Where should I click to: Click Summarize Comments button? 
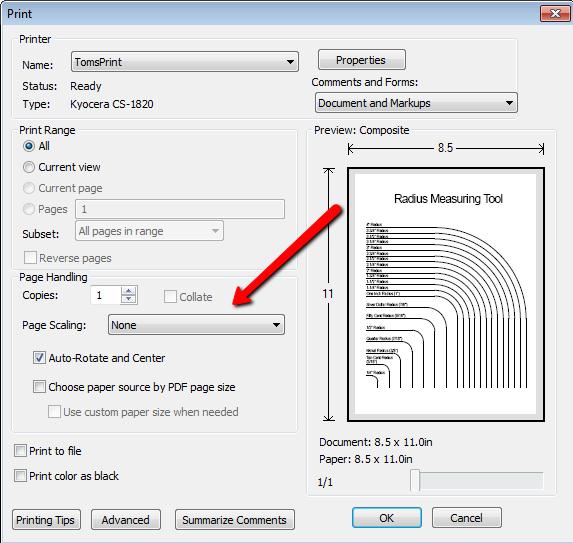coord(235,520)
